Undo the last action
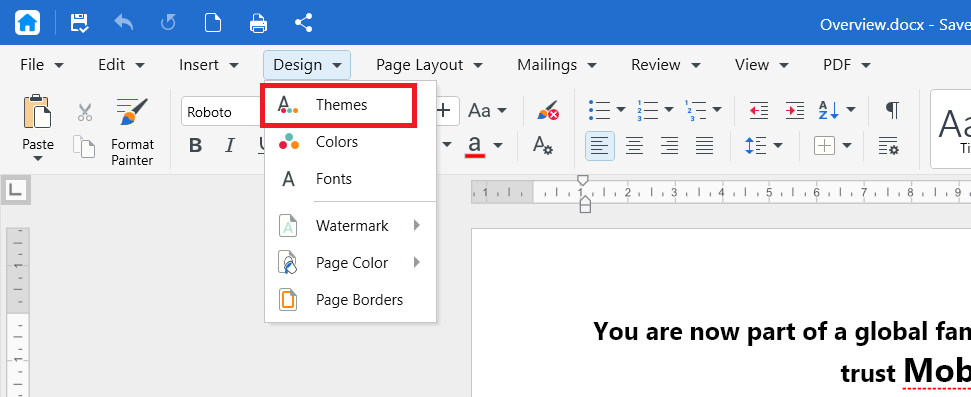The width and height of the screenshot is (971, 397). (x=124, y=23)
